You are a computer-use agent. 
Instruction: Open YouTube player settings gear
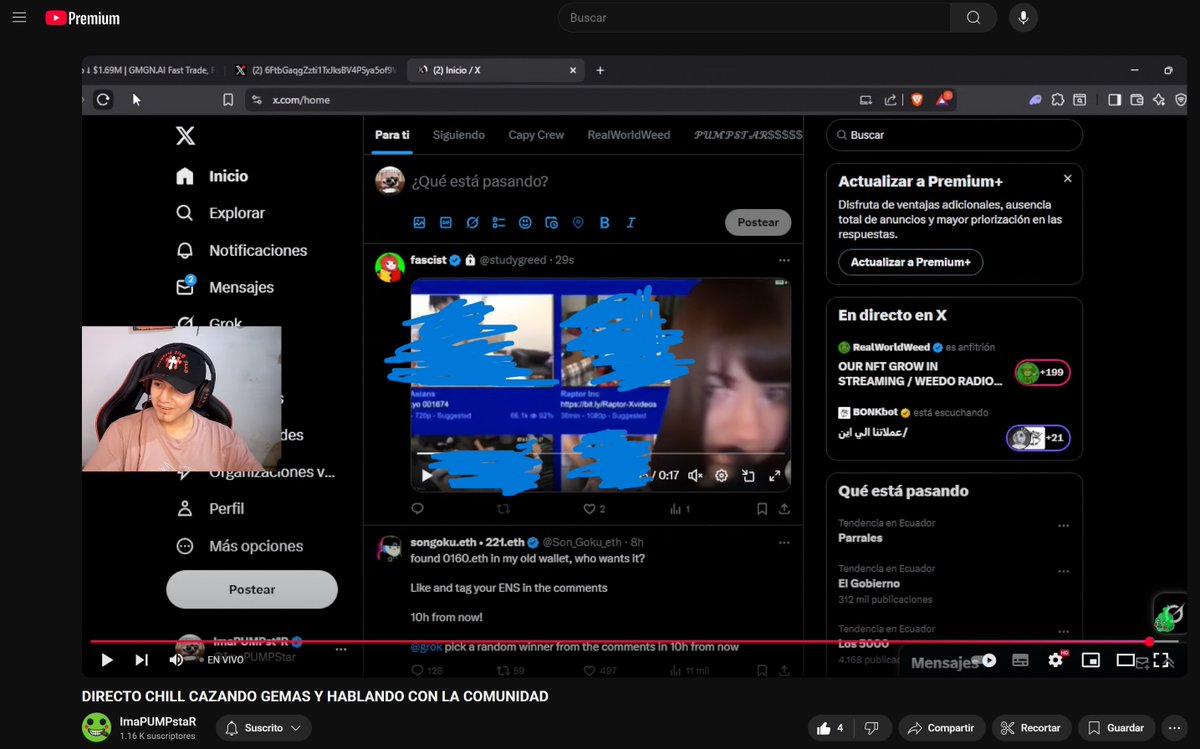1056,660
